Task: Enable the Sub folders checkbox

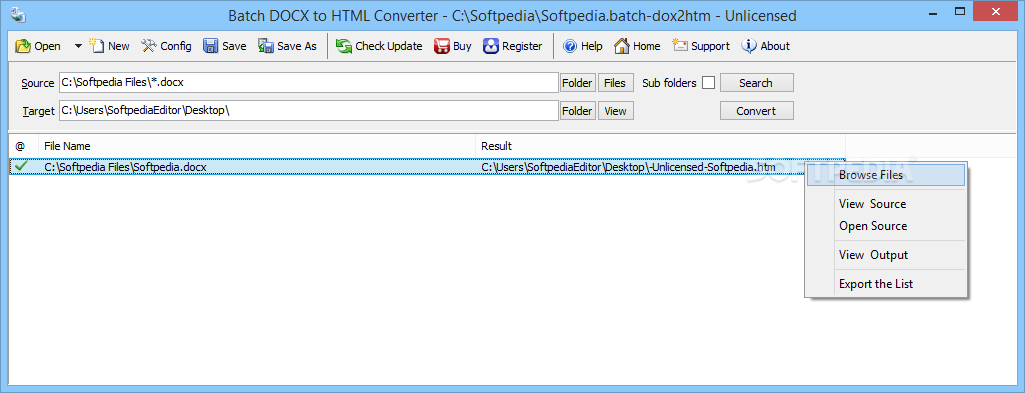Action: coord(708,83)
